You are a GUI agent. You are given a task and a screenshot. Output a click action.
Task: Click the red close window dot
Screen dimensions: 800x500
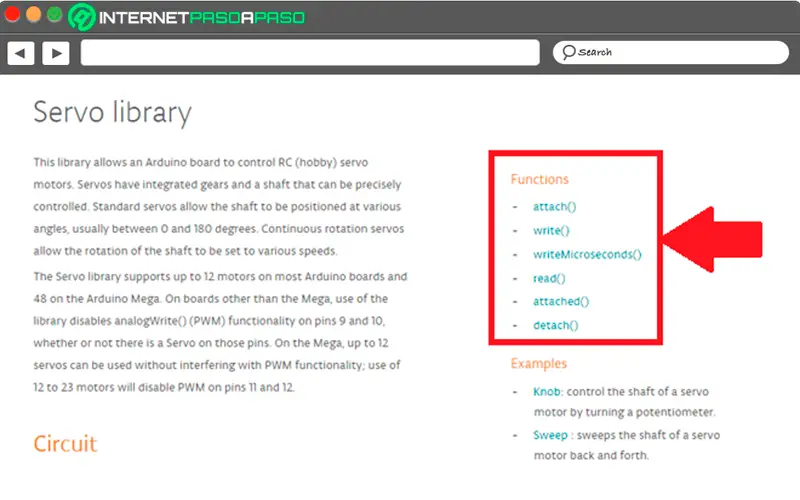(12, 14)
